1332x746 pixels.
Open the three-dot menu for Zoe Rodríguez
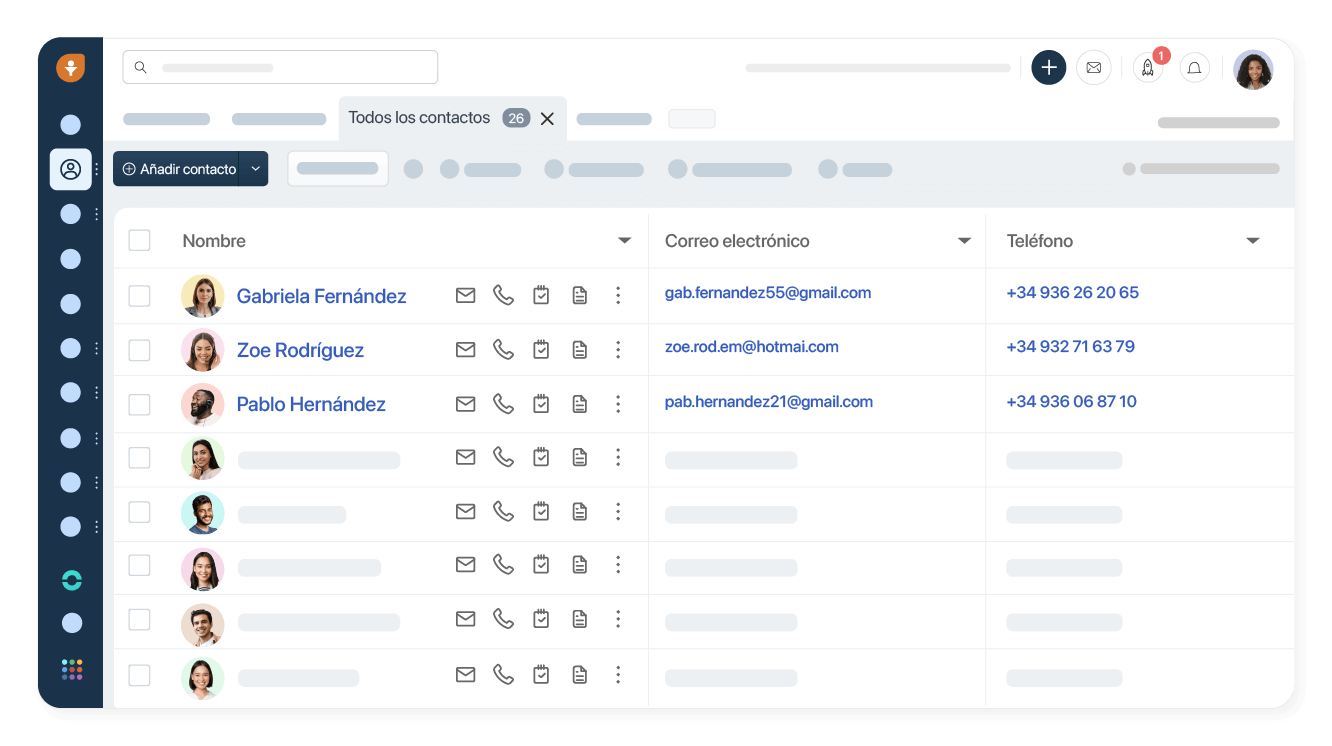[x=618, y=349]
